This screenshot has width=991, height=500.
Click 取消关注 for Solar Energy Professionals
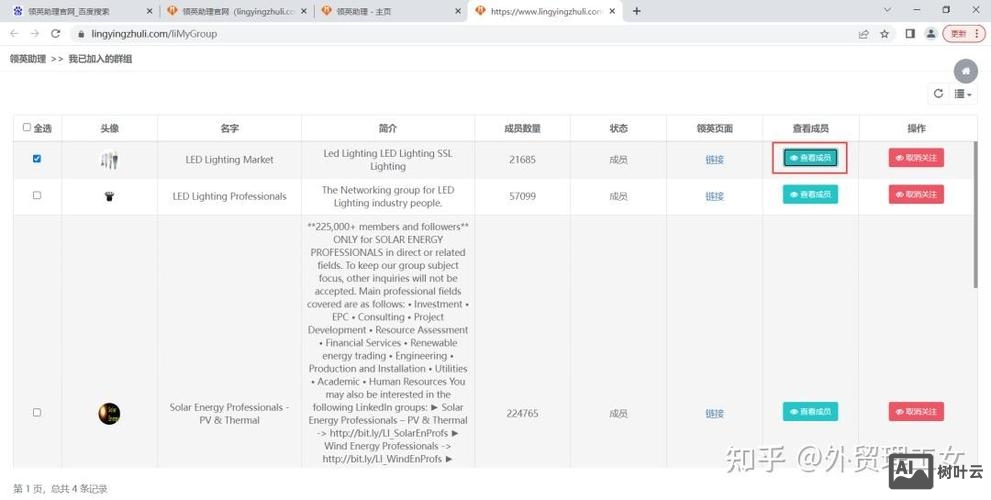point(916,412)
